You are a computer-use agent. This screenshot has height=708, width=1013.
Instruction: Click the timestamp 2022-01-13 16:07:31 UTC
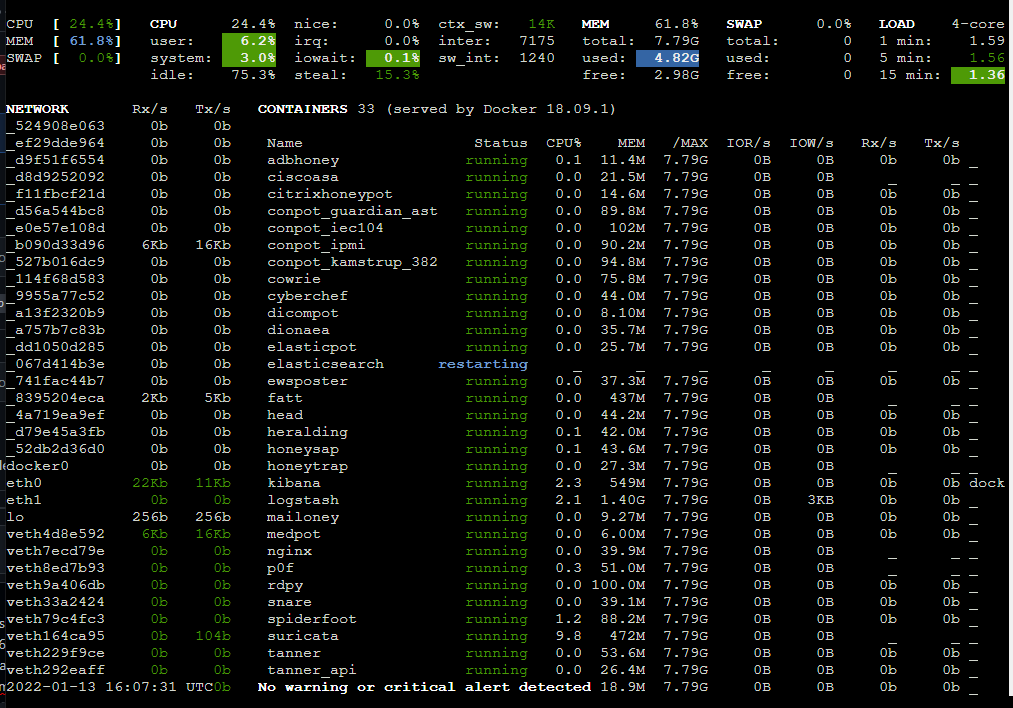(x=109, y=687)
